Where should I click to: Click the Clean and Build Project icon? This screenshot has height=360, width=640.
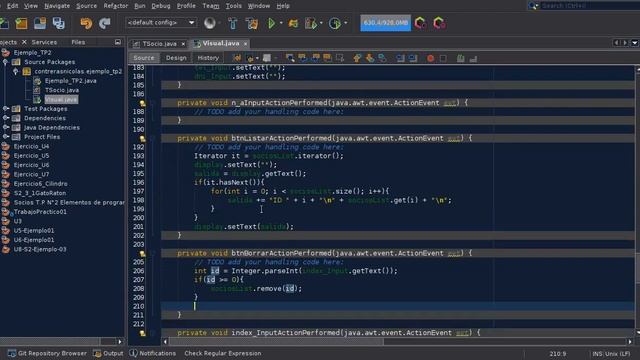[x=252, y=23]
